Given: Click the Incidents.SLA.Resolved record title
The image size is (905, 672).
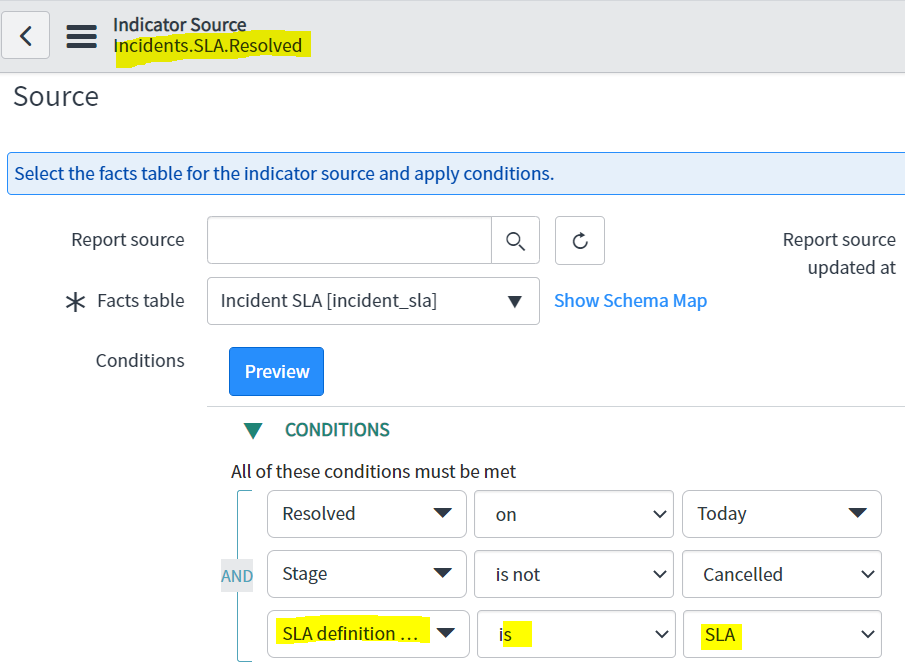Looking at the screenshot, I should coord(208,46).
